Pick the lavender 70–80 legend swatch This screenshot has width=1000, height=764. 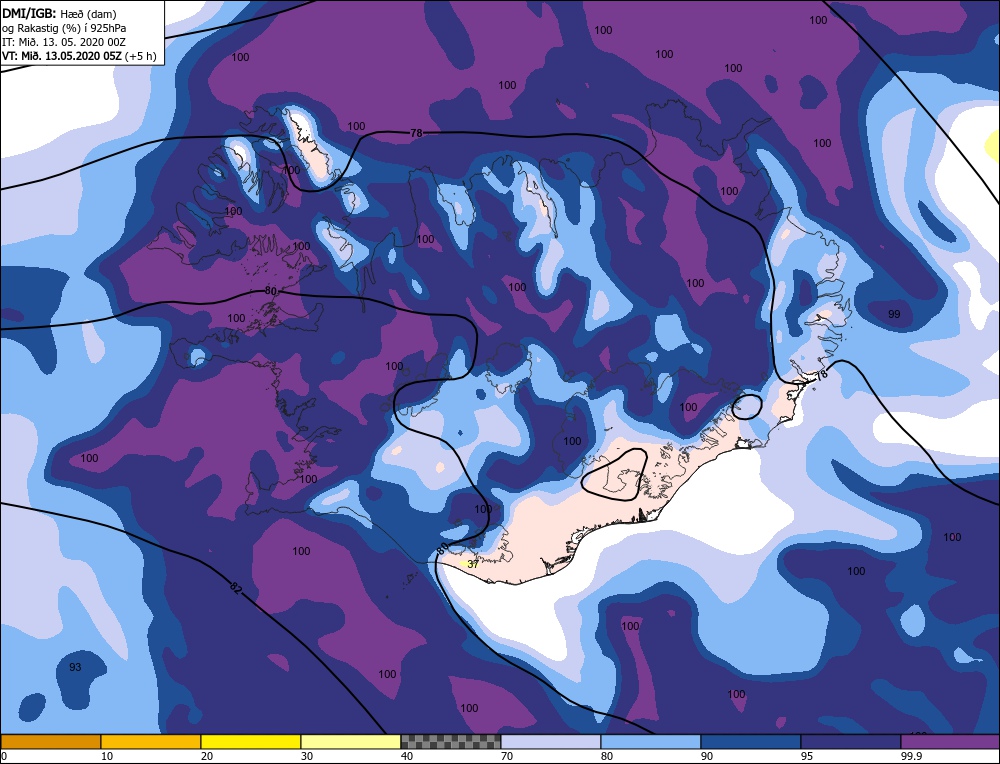pyautogui.click(x=551, y=741)
